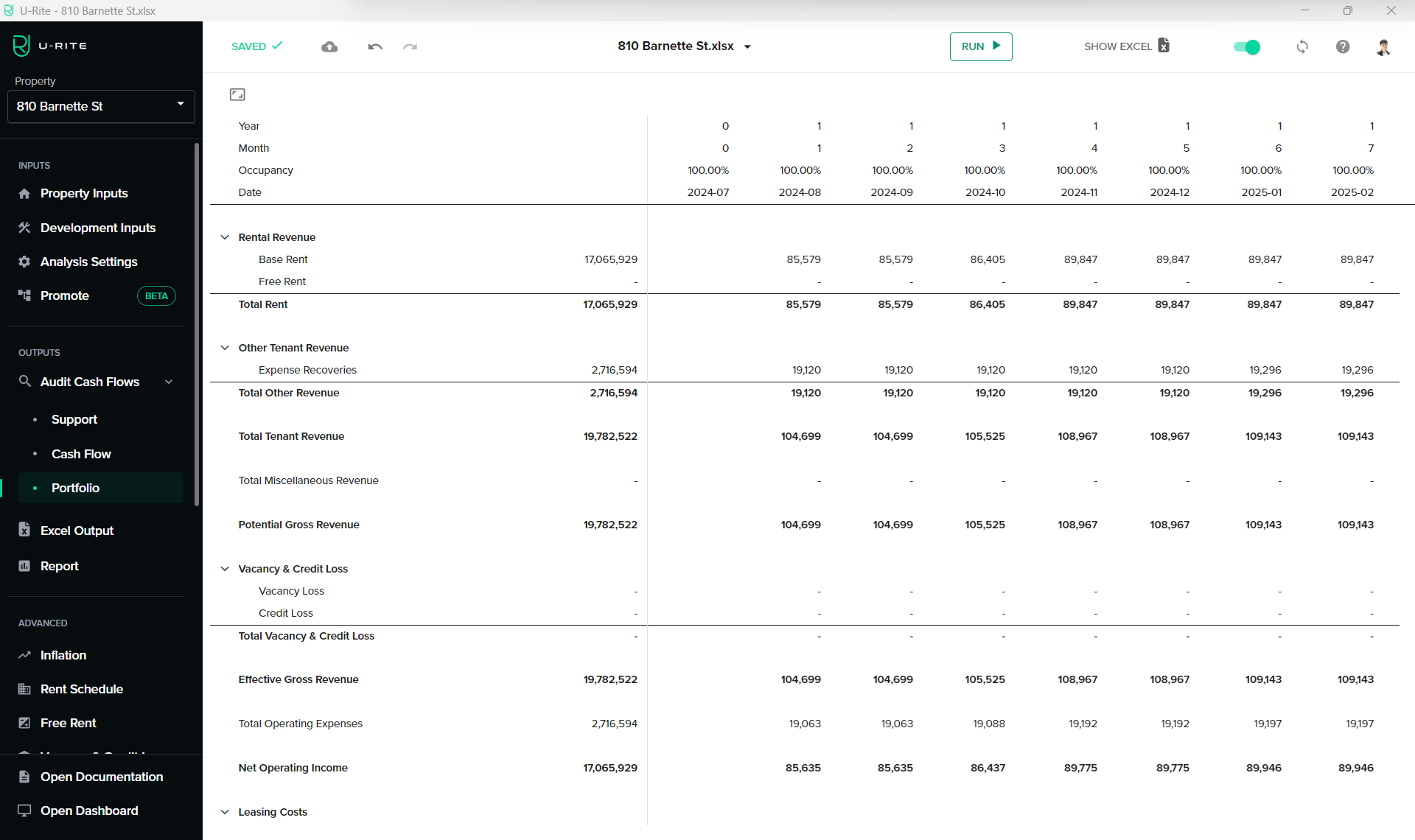1415x840 pixels.
Task: Click the cloud upload icon
Action: pos(329,46)
